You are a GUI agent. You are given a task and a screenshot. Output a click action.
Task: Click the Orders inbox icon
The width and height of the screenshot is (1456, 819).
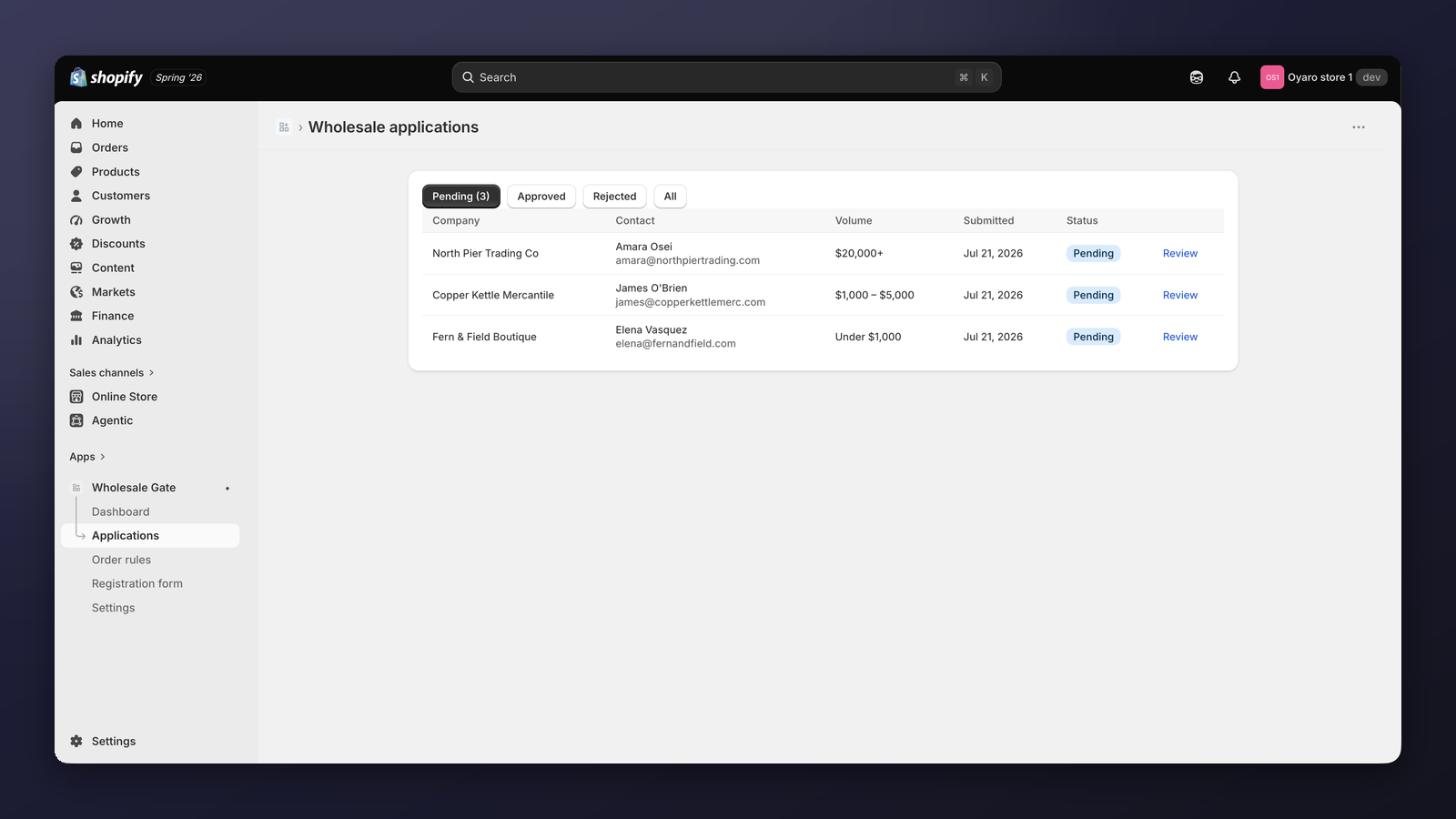click(76, 147)
